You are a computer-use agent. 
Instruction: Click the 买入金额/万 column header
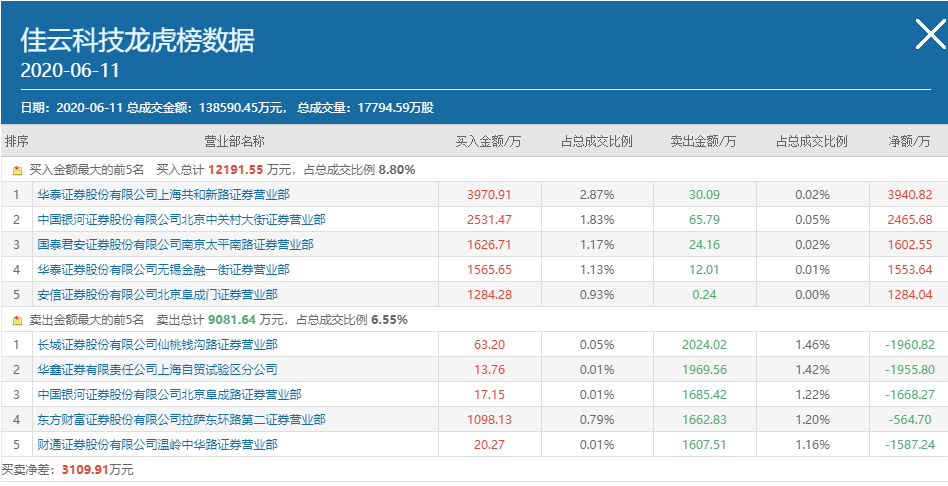point(489,142)
